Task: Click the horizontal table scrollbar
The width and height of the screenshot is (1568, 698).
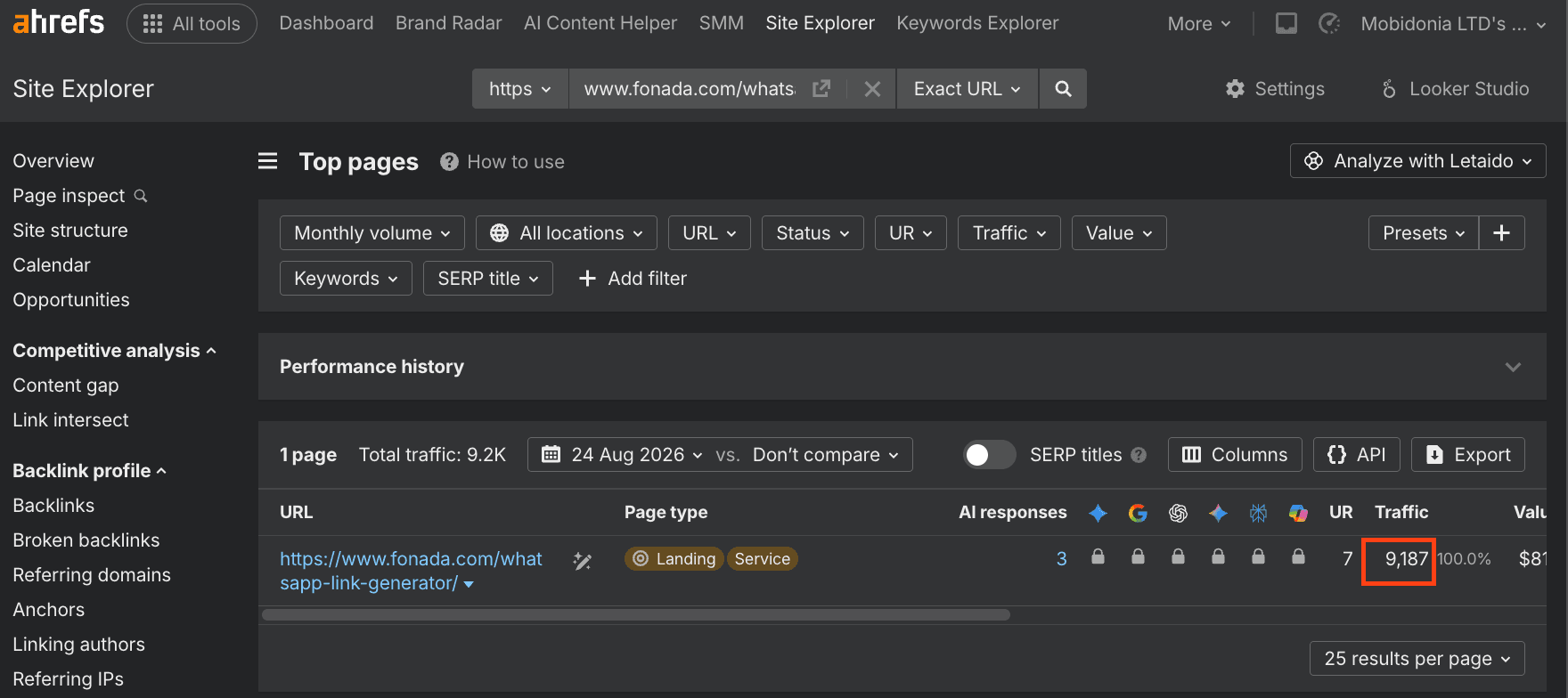Action: [636, 615]
